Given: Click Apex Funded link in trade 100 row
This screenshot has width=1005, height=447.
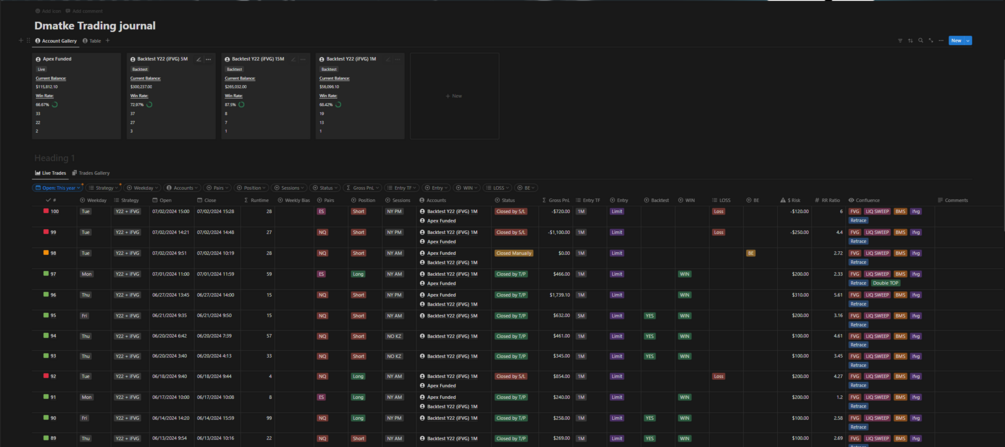Looking at the screenshot, I should coord(438,221).
